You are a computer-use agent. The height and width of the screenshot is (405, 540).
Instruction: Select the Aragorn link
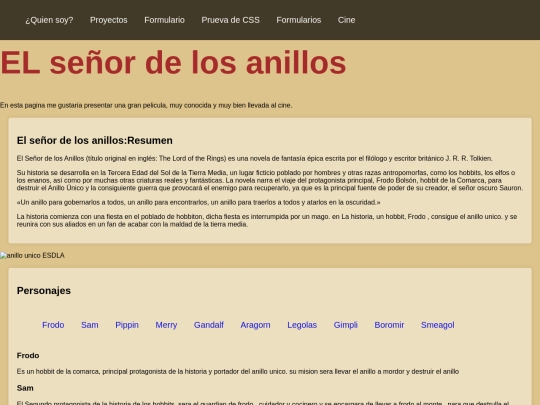[255, 325]
